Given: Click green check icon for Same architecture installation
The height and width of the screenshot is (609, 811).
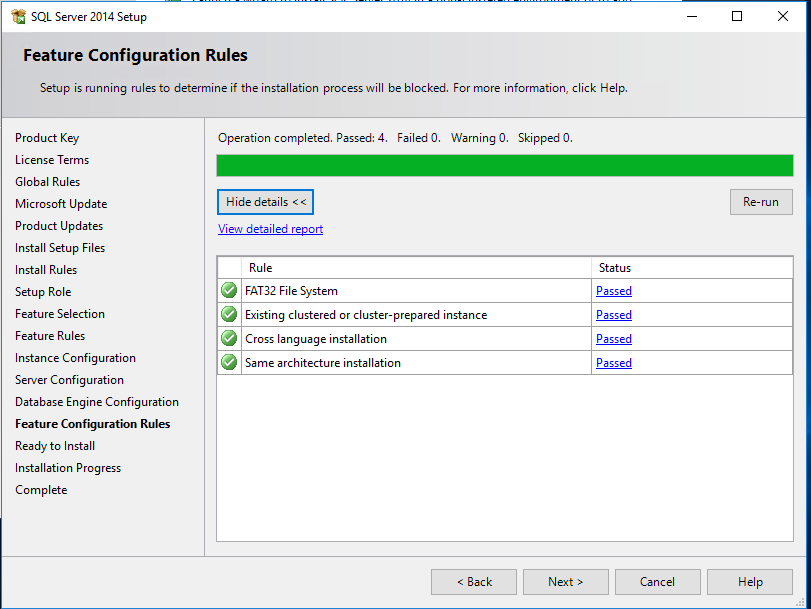Looking at the screenshot, I should (x=229, y=362).
